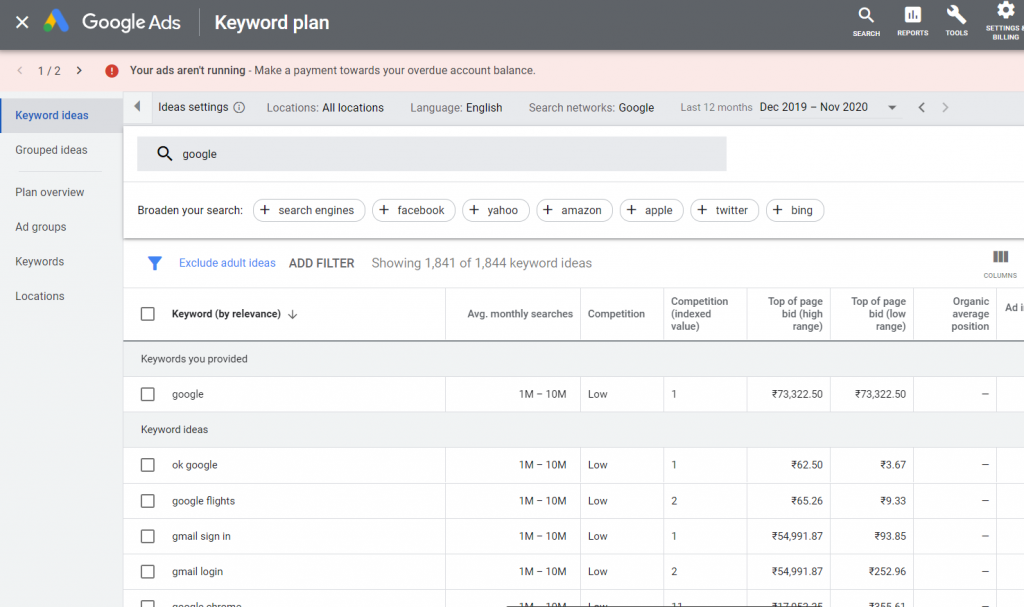Go to next notification arrow
Viewport: 1024px width, 607px height.
click(x=79, y=71)
